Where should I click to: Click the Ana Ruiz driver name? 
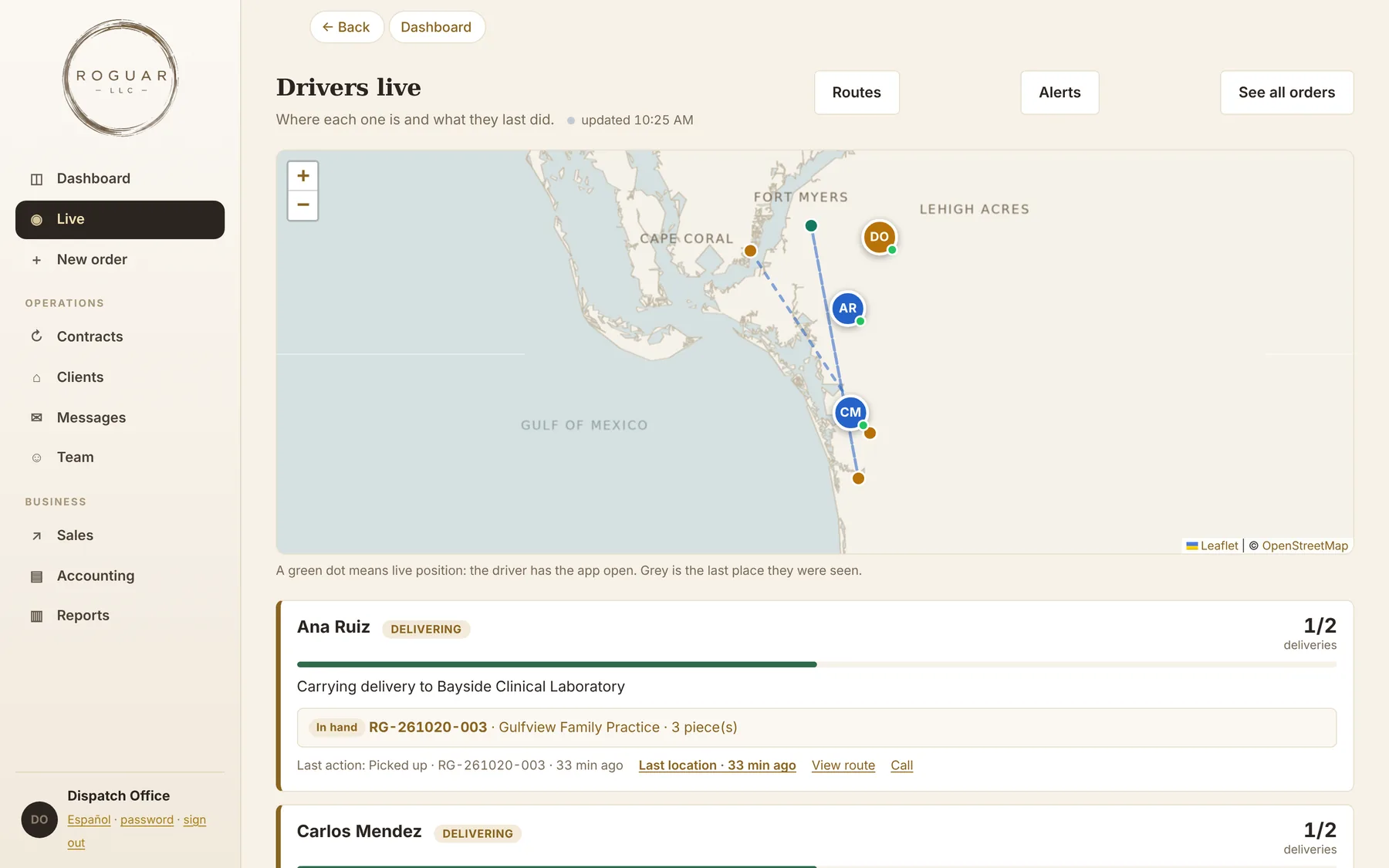coord(333,627)
